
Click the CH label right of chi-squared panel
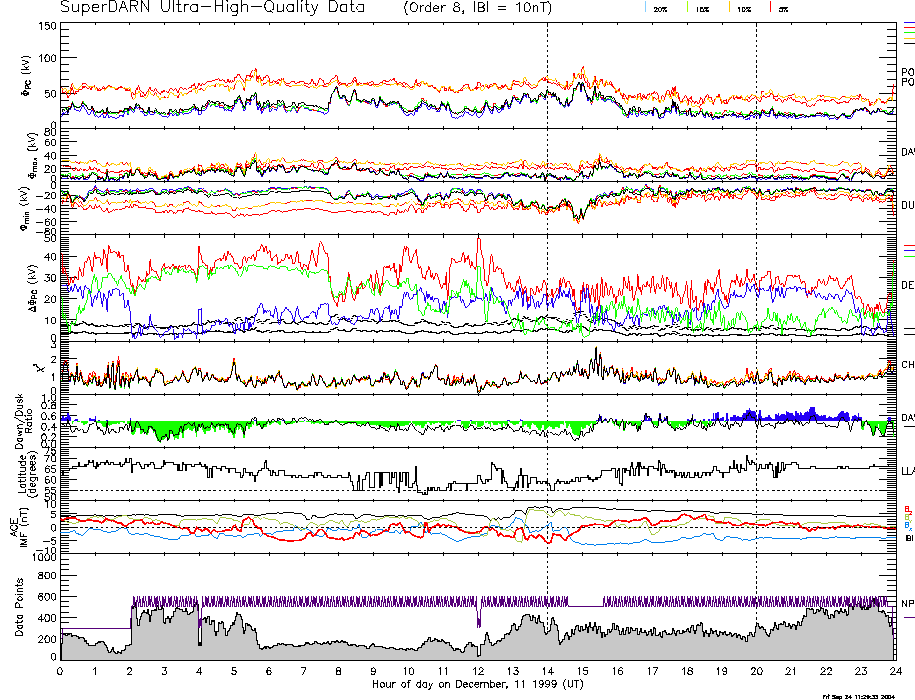click(907, 365)
